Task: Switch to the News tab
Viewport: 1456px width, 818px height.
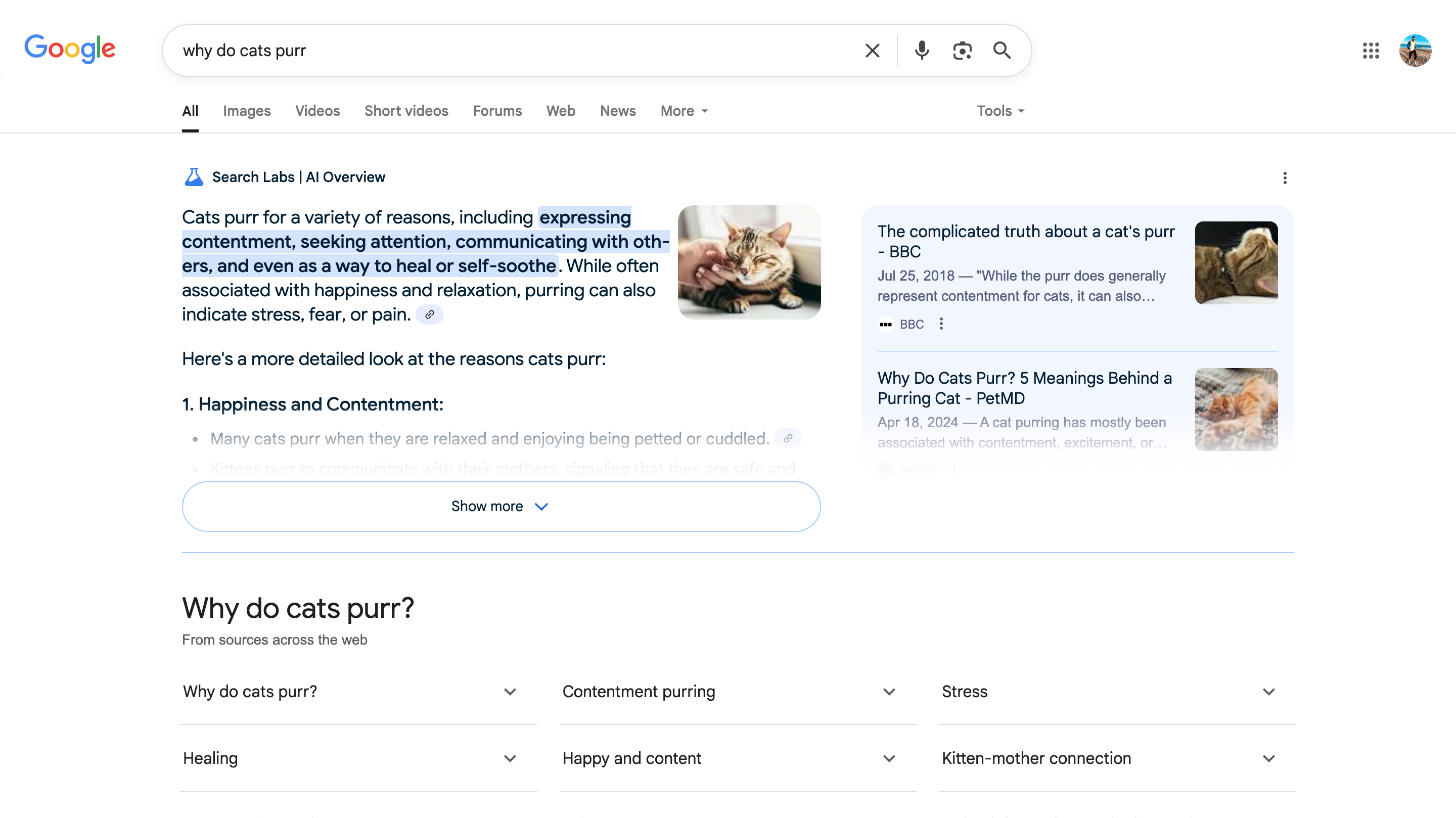Action: (618, 111)
